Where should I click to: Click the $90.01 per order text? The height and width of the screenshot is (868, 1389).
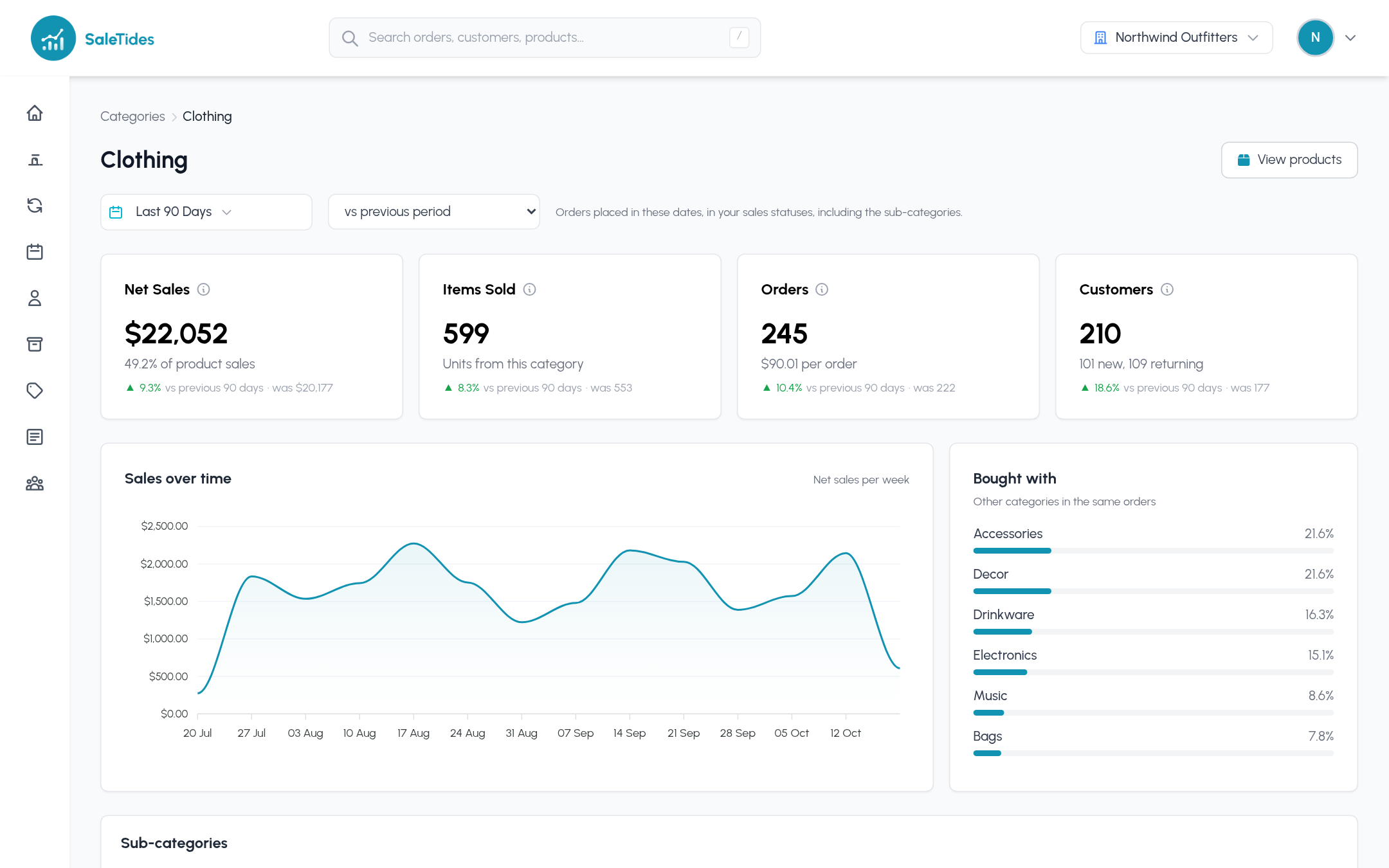[809, 365]
